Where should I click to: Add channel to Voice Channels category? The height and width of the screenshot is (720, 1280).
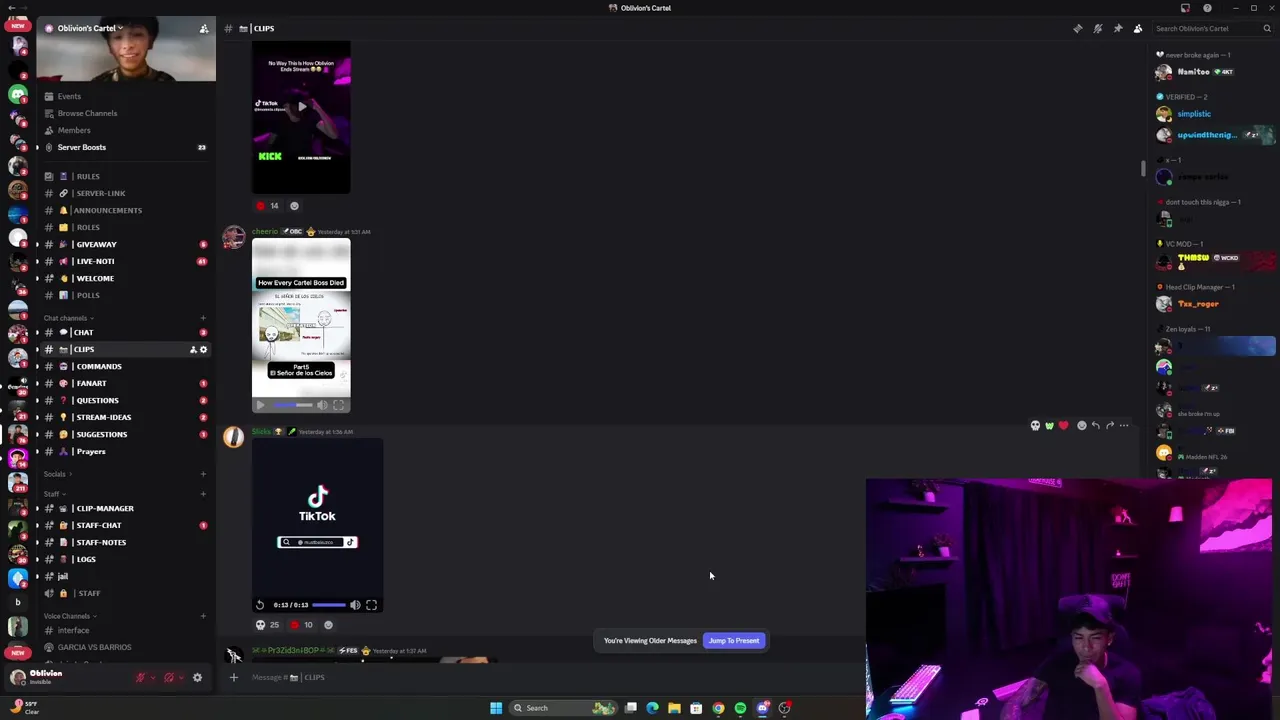click(203, 616)
